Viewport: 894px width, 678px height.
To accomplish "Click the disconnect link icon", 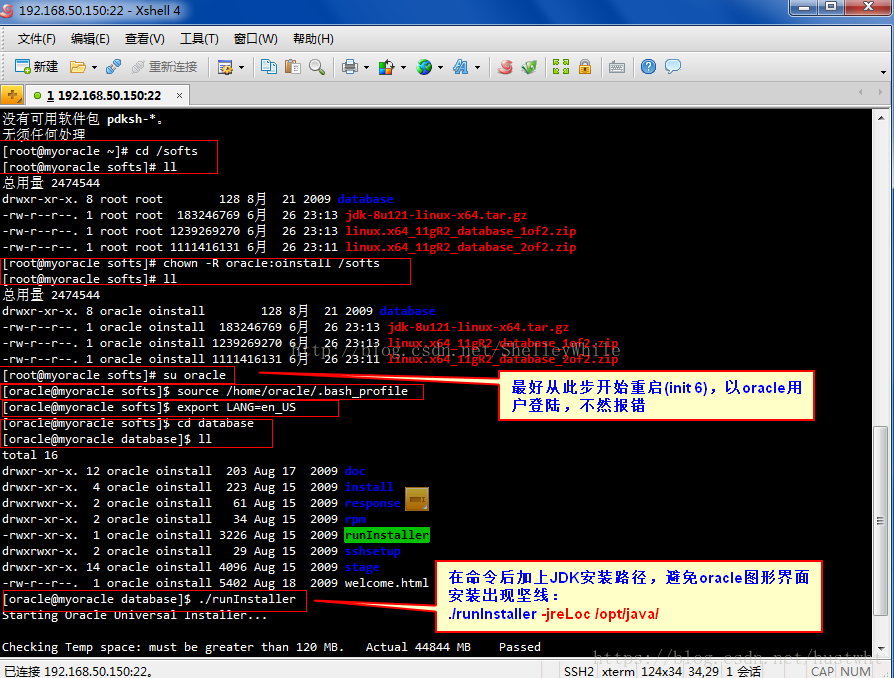I will [113, 67].
